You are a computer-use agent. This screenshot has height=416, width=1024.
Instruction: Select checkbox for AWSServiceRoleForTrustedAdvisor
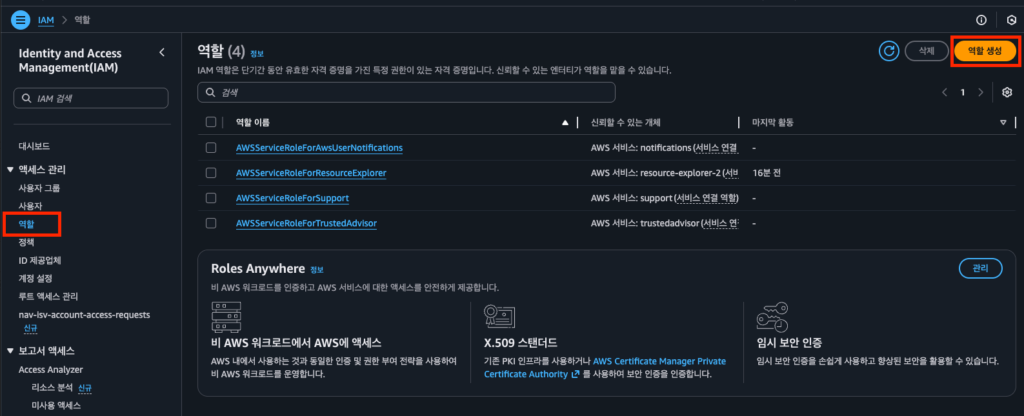pyautogui.click(x=210, y=223)
